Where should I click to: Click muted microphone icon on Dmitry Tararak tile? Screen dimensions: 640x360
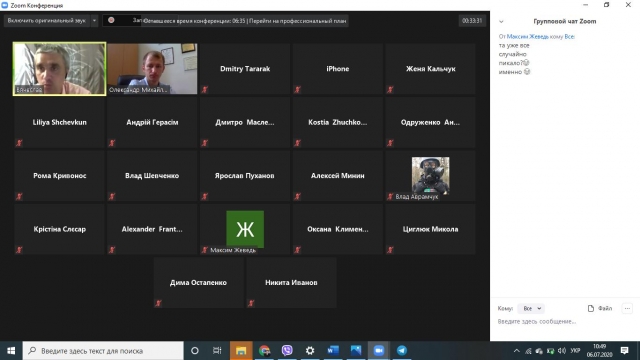tap(205, 89)
